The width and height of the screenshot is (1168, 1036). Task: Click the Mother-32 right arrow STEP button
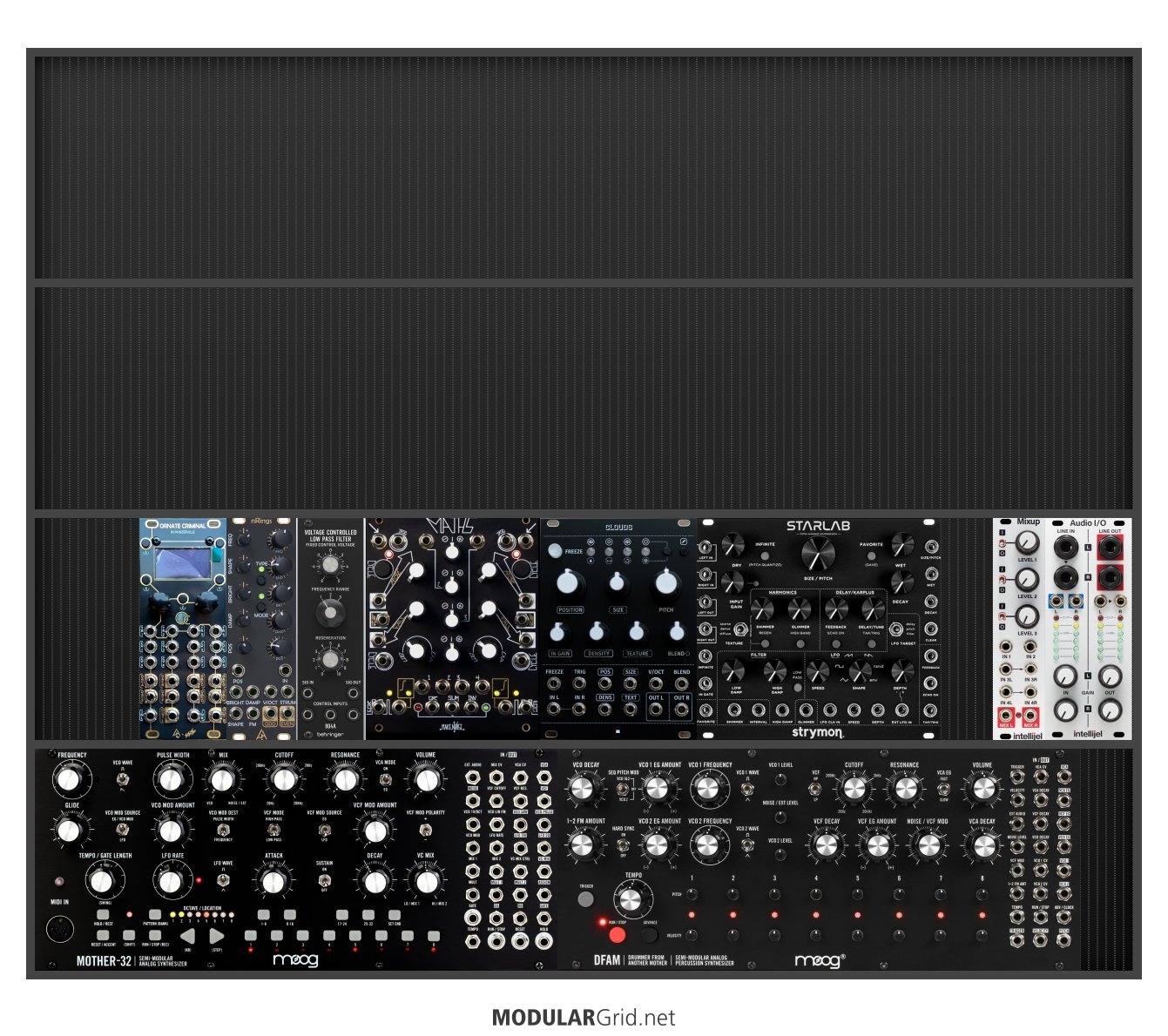point(216,937)
